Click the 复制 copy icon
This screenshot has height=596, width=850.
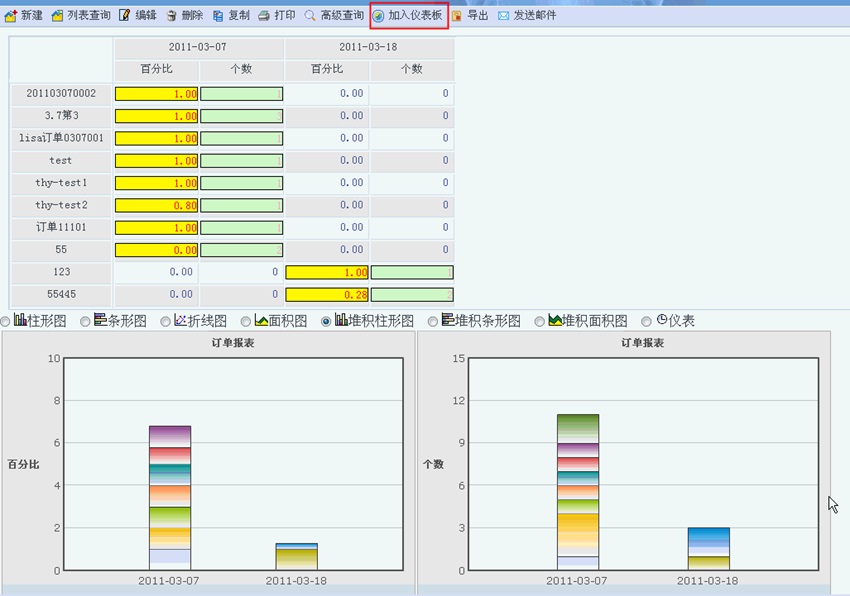pos(218,16)
